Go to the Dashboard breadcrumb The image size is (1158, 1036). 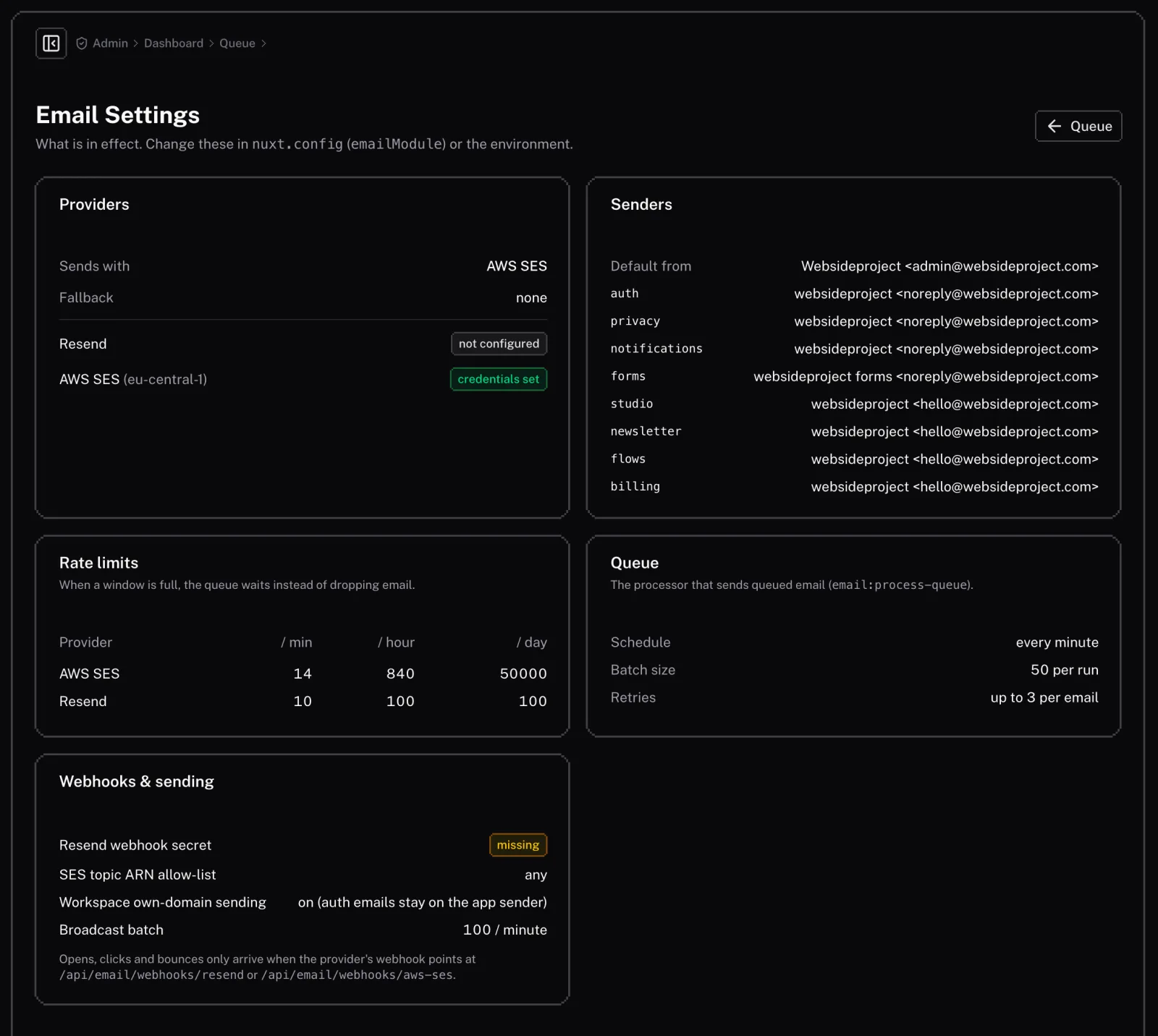pyautogui.click(x=174, y=43)
